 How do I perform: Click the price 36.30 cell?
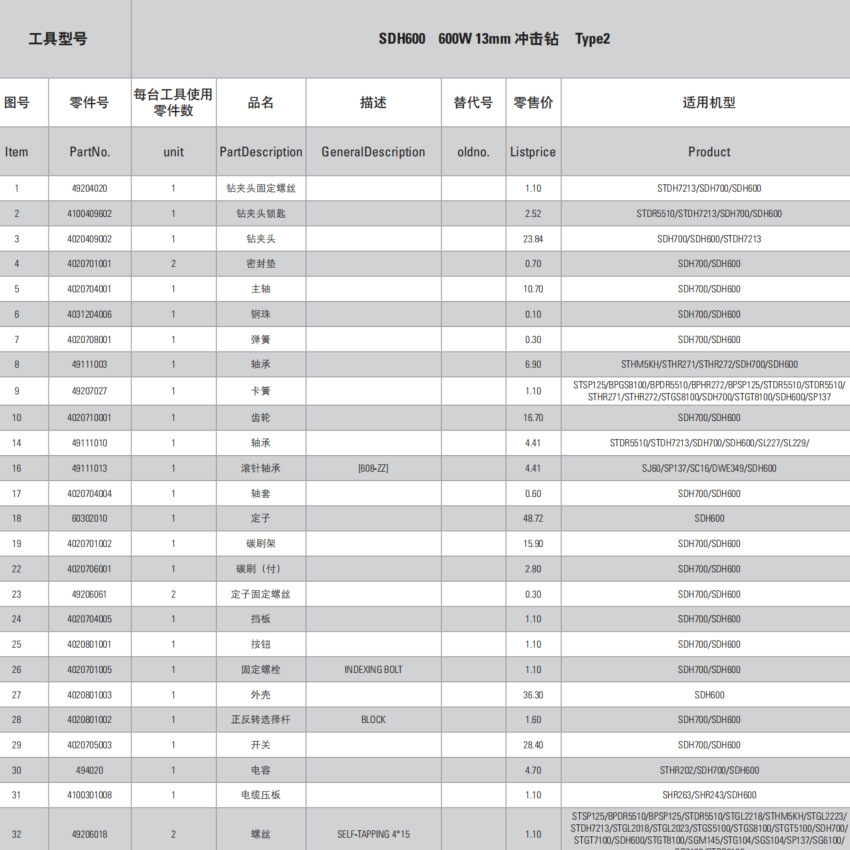click(x=533, y=695)
